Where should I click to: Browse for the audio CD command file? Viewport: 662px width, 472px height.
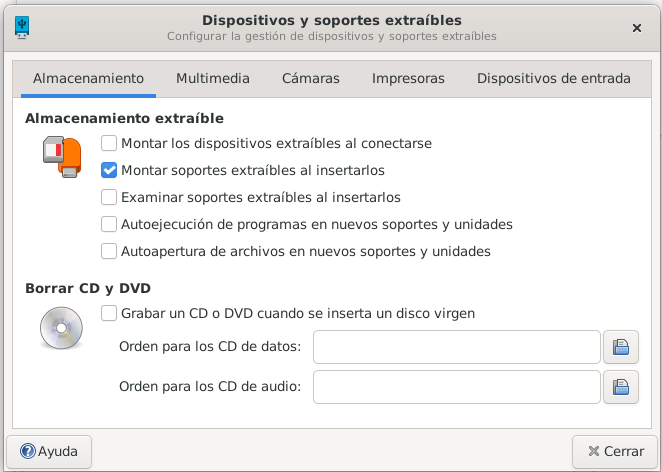(621, 386)
